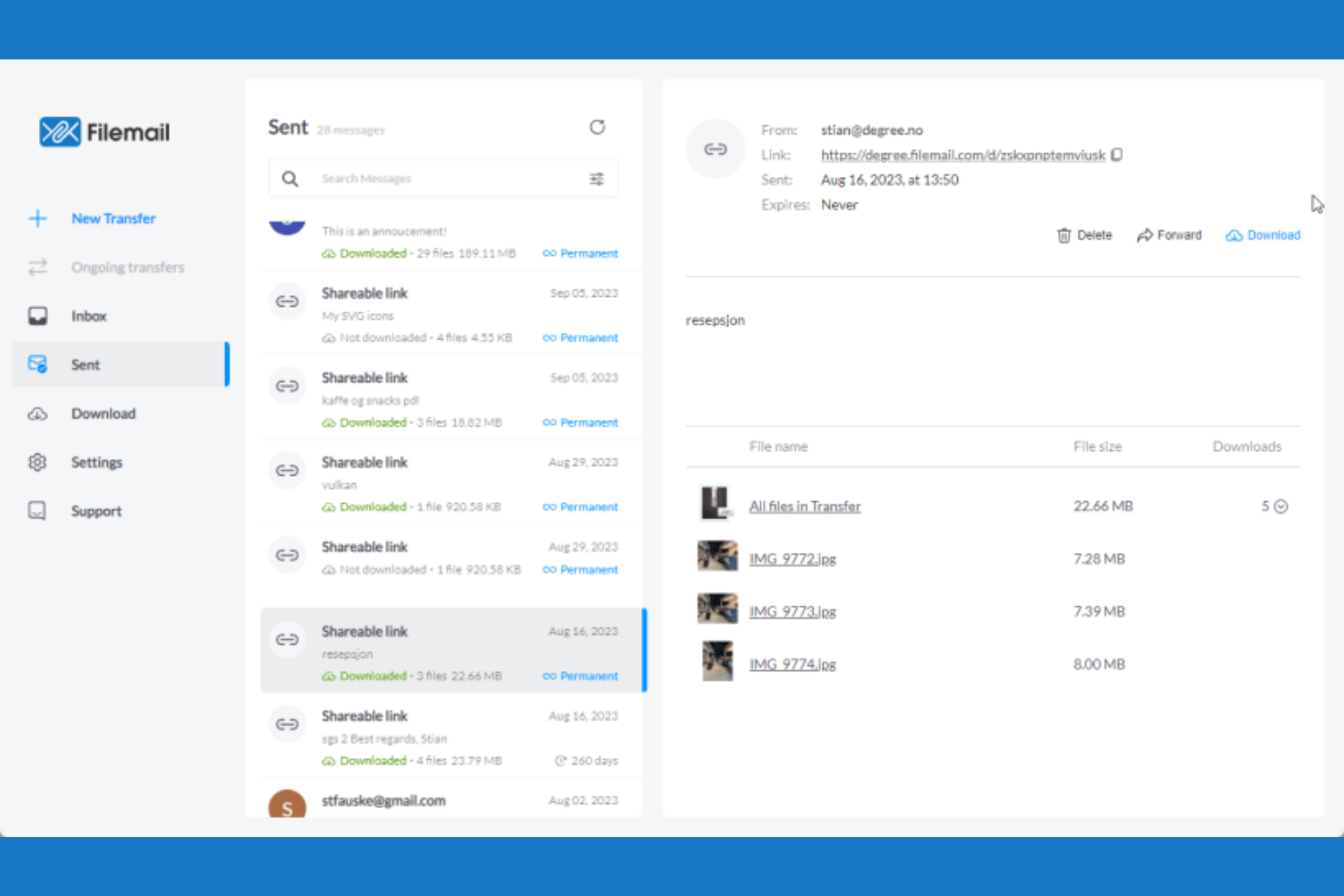This screenshot has height=896, width=1344.
Task: Copy the transfer link using the copy icon
Action: tap(1116, 154)
